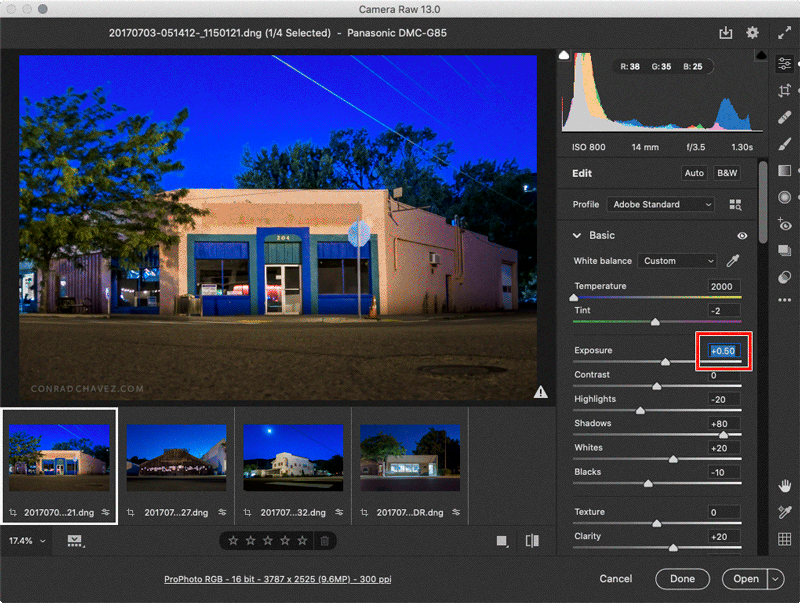This screenshot has height=603, width=800.
Task: Select the Spot Removal bandage tool
Action: click(x=784, y=118)
